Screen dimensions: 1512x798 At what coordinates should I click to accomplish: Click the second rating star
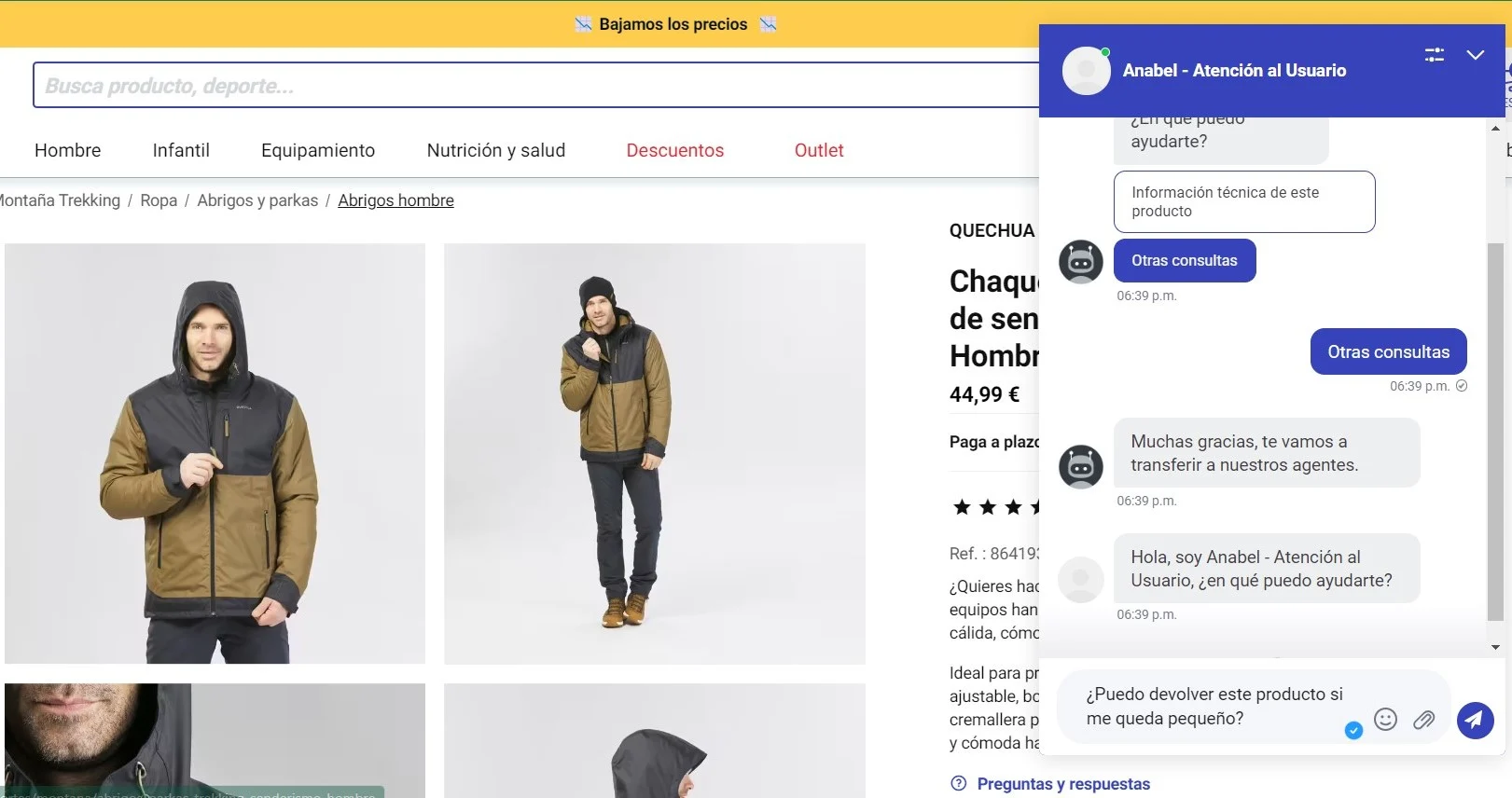[x=988, y=507]
